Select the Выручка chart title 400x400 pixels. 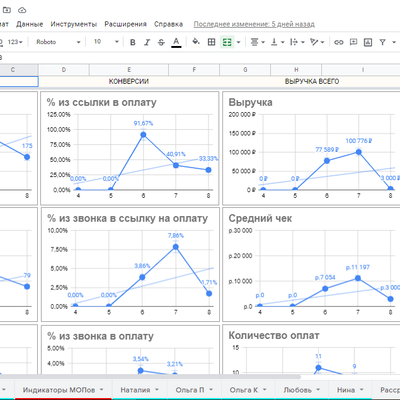[250, 103]
